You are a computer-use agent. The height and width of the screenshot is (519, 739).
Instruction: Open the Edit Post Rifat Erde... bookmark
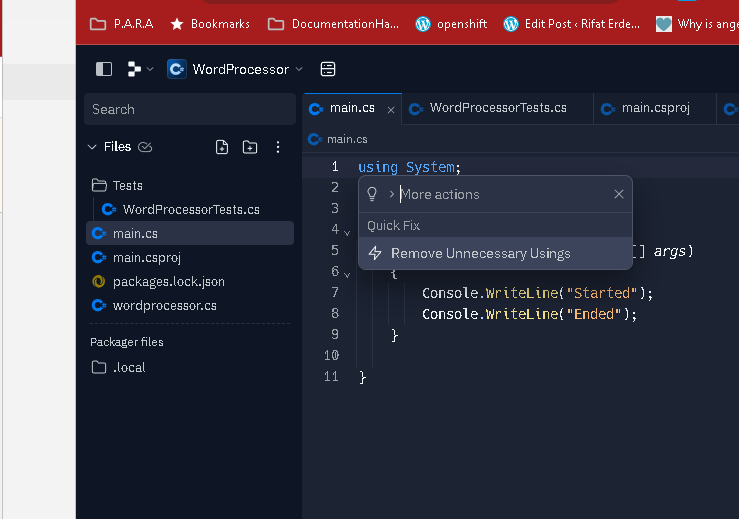[x=572, y=24]
